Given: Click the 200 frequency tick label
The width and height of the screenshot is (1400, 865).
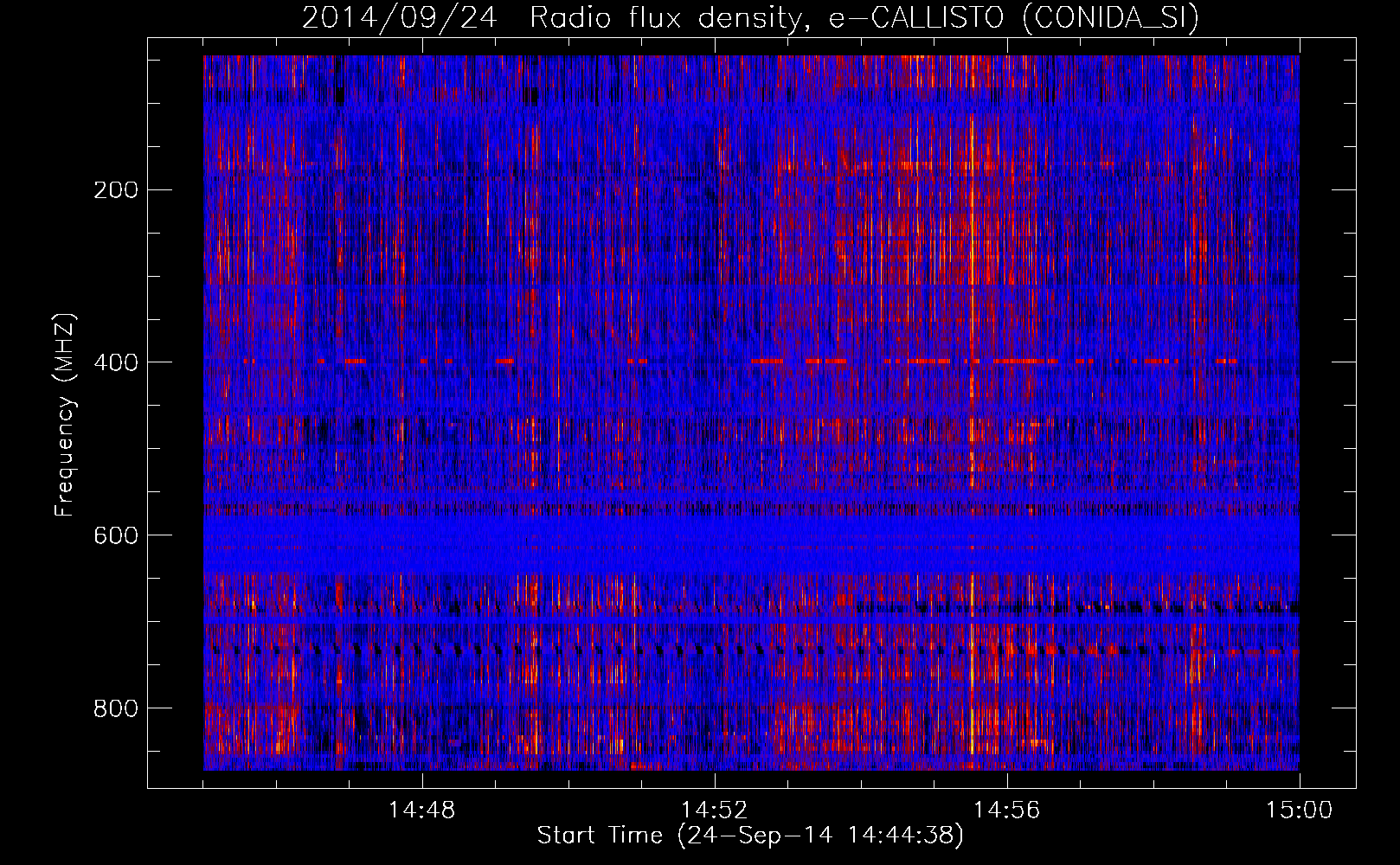Looking at the screenshot, I should pos(115,189).
